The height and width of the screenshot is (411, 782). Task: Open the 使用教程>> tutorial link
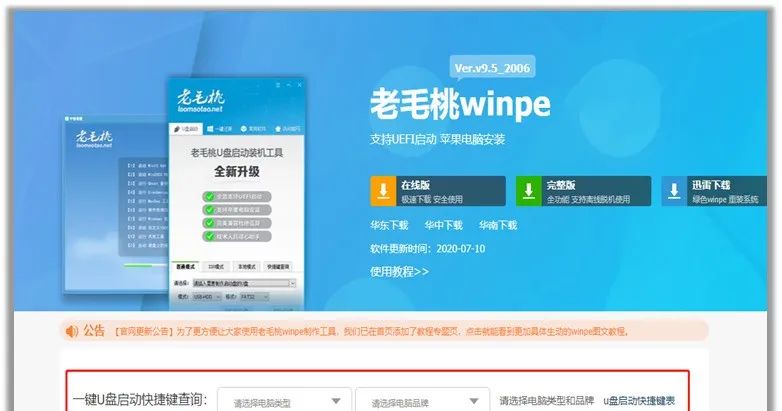(399, 272)
